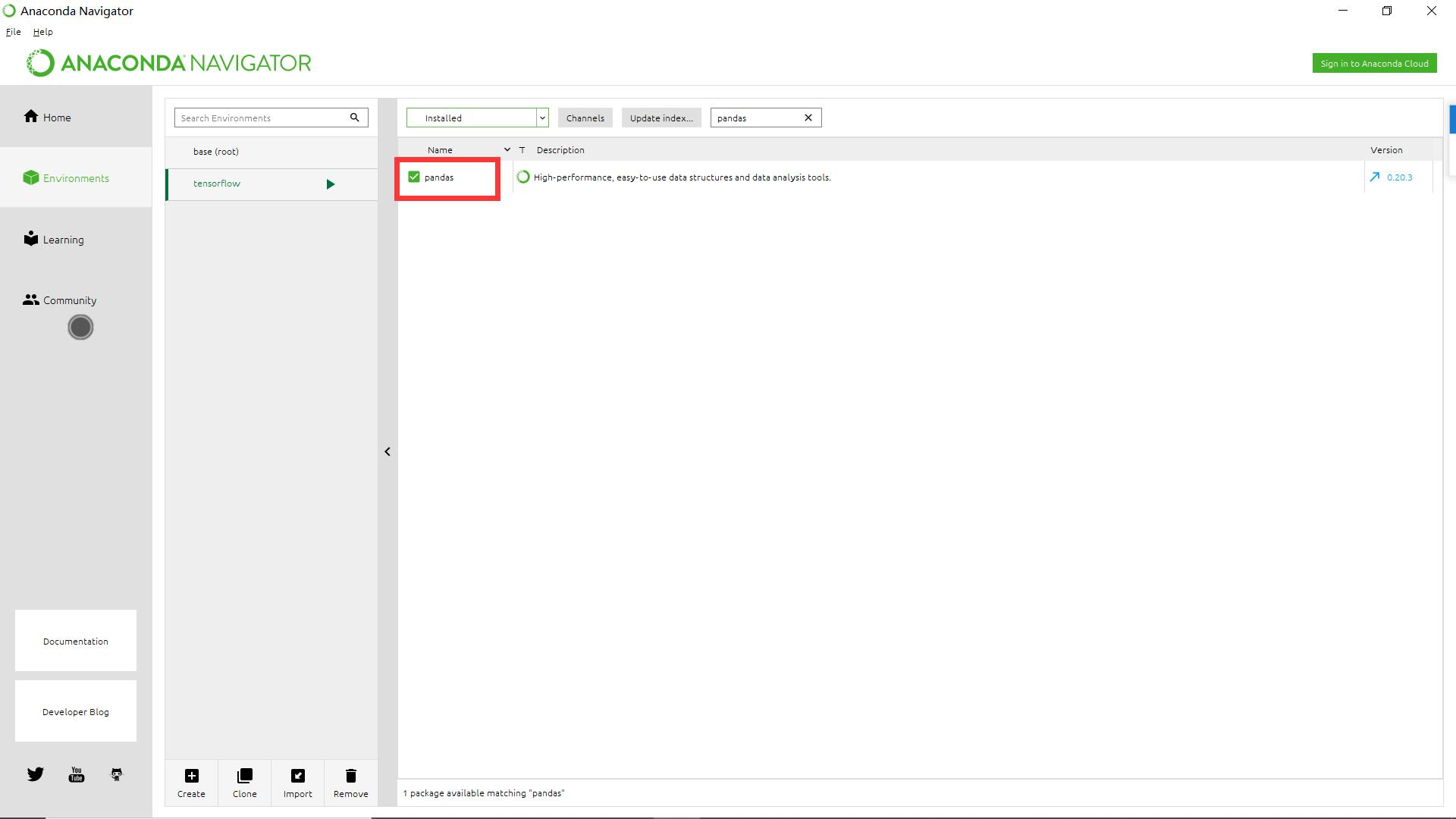The image size is (1456, 819).
Task: Open the Twitter link icon
Action: click(x=36, y=774)
